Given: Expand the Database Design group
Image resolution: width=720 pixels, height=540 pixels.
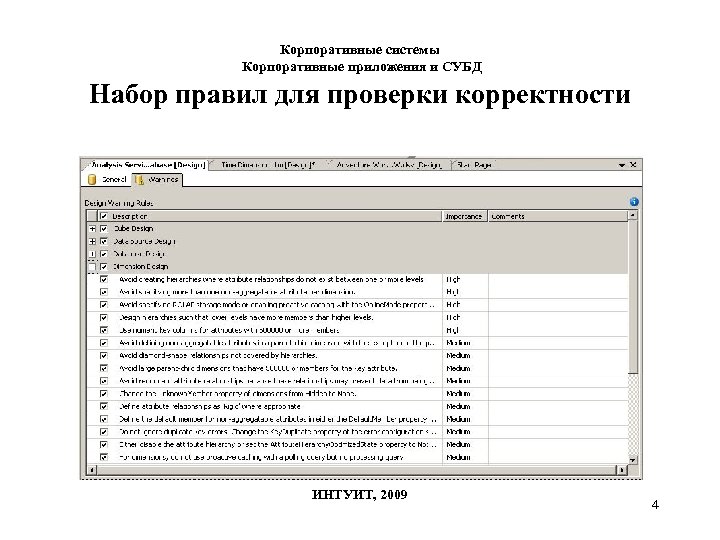Looking at the screenshot, I should coord(92,254).
